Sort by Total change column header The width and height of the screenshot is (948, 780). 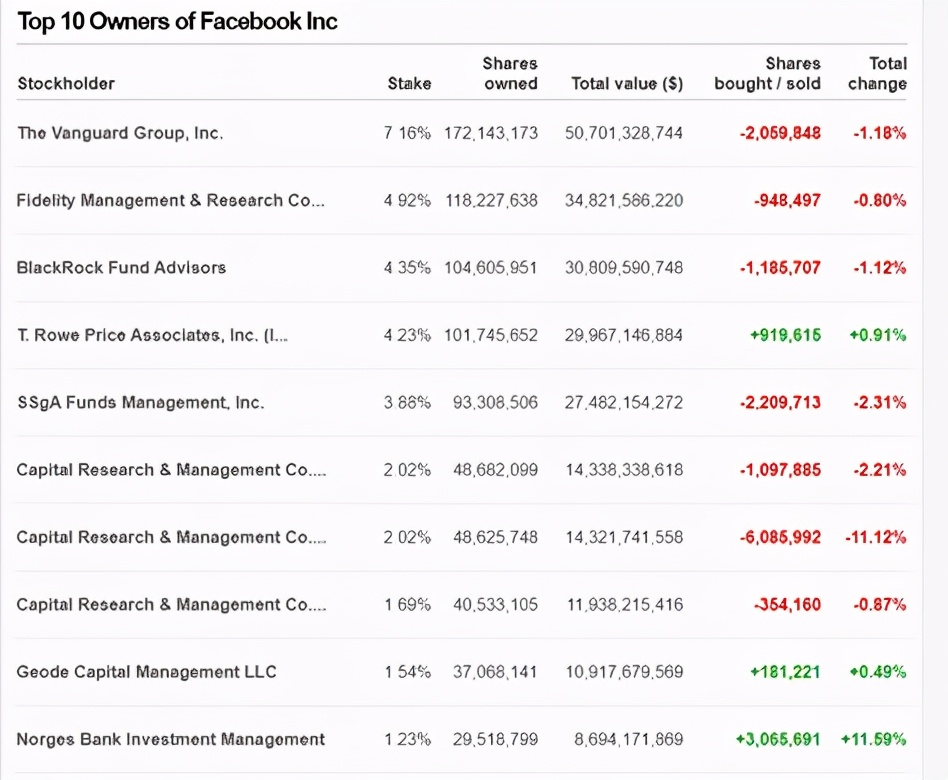click(x=876, y=74)
